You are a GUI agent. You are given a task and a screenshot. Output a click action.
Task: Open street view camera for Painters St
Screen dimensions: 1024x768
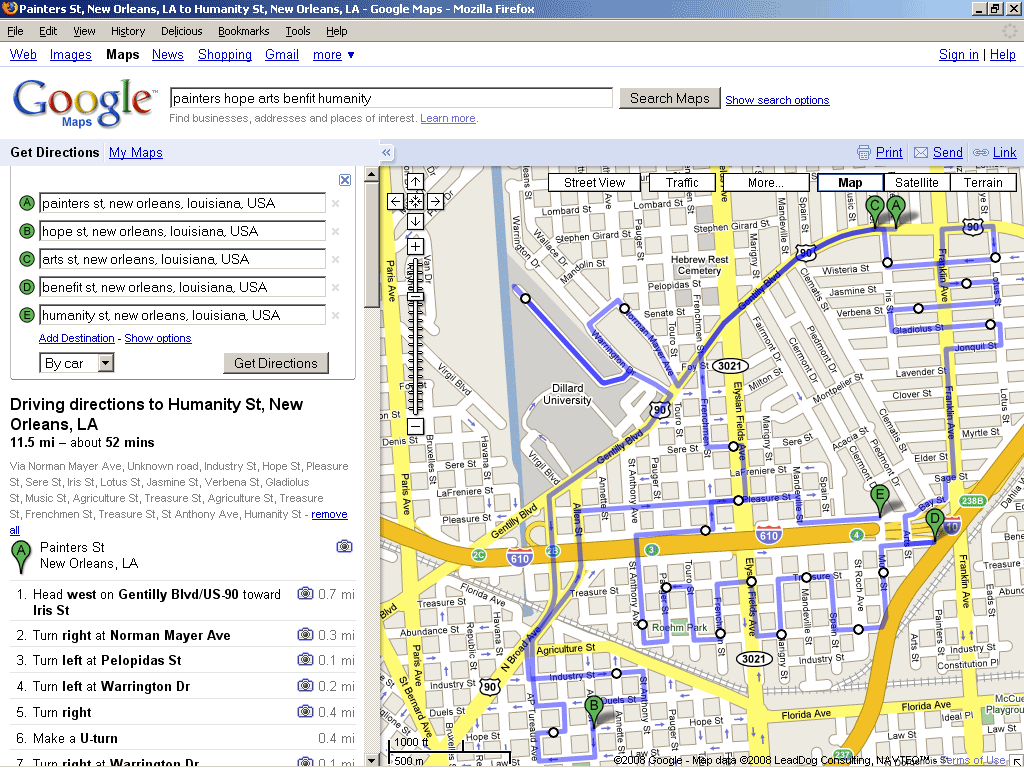pos(344,546)
